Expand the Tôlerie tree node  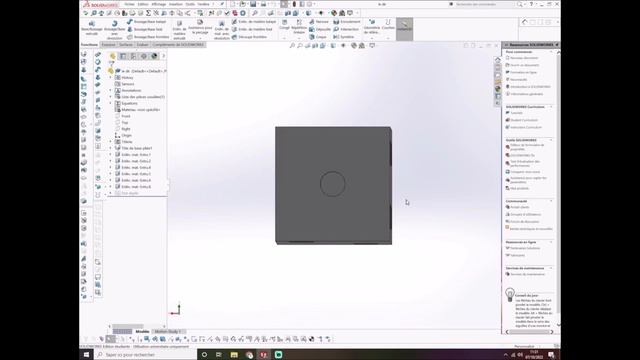[110, 142]
